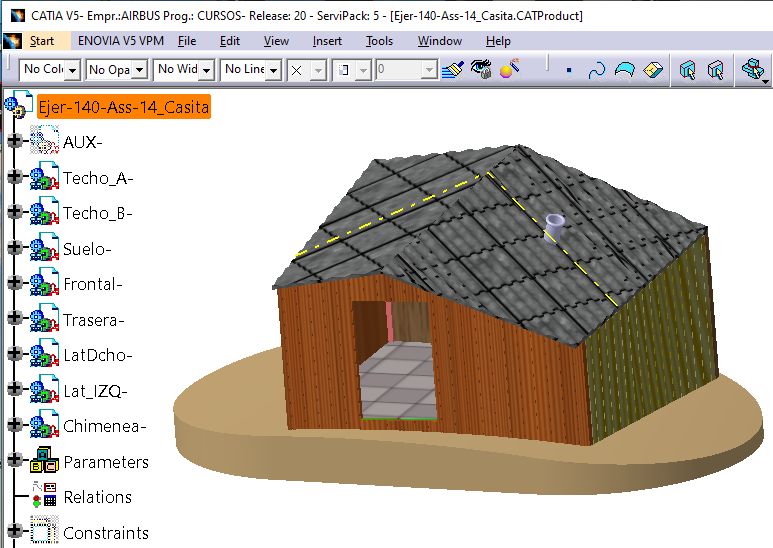Click the Relations icon in the tree
Image resolution: width=773 pixels, height=548 pixels.
(x=44, y=497)
